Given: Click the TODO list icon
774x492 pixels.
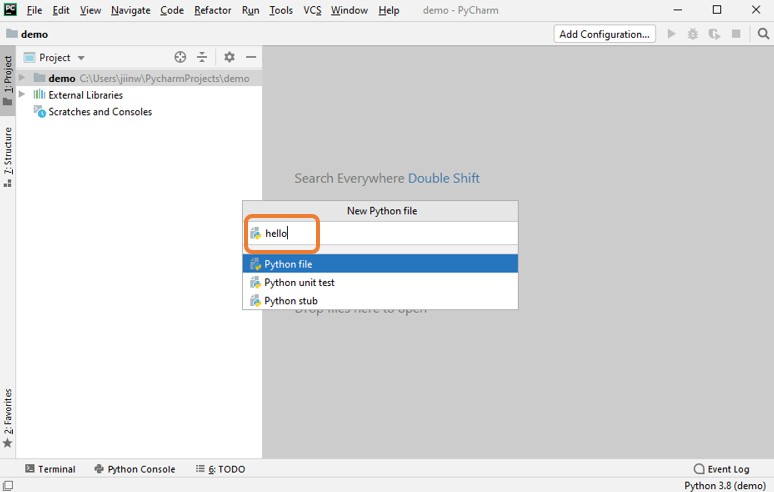Looking at the screenshot, I should pos(200,468).
